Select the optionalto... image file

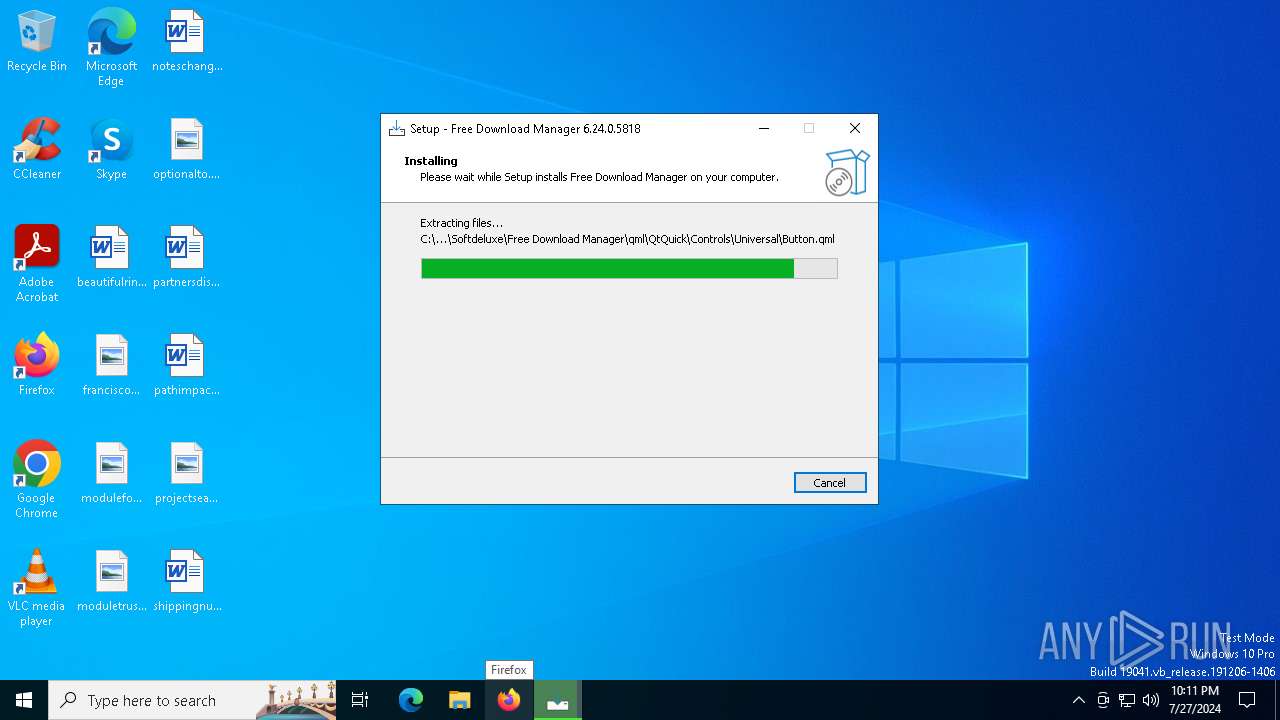coord(187,150)
